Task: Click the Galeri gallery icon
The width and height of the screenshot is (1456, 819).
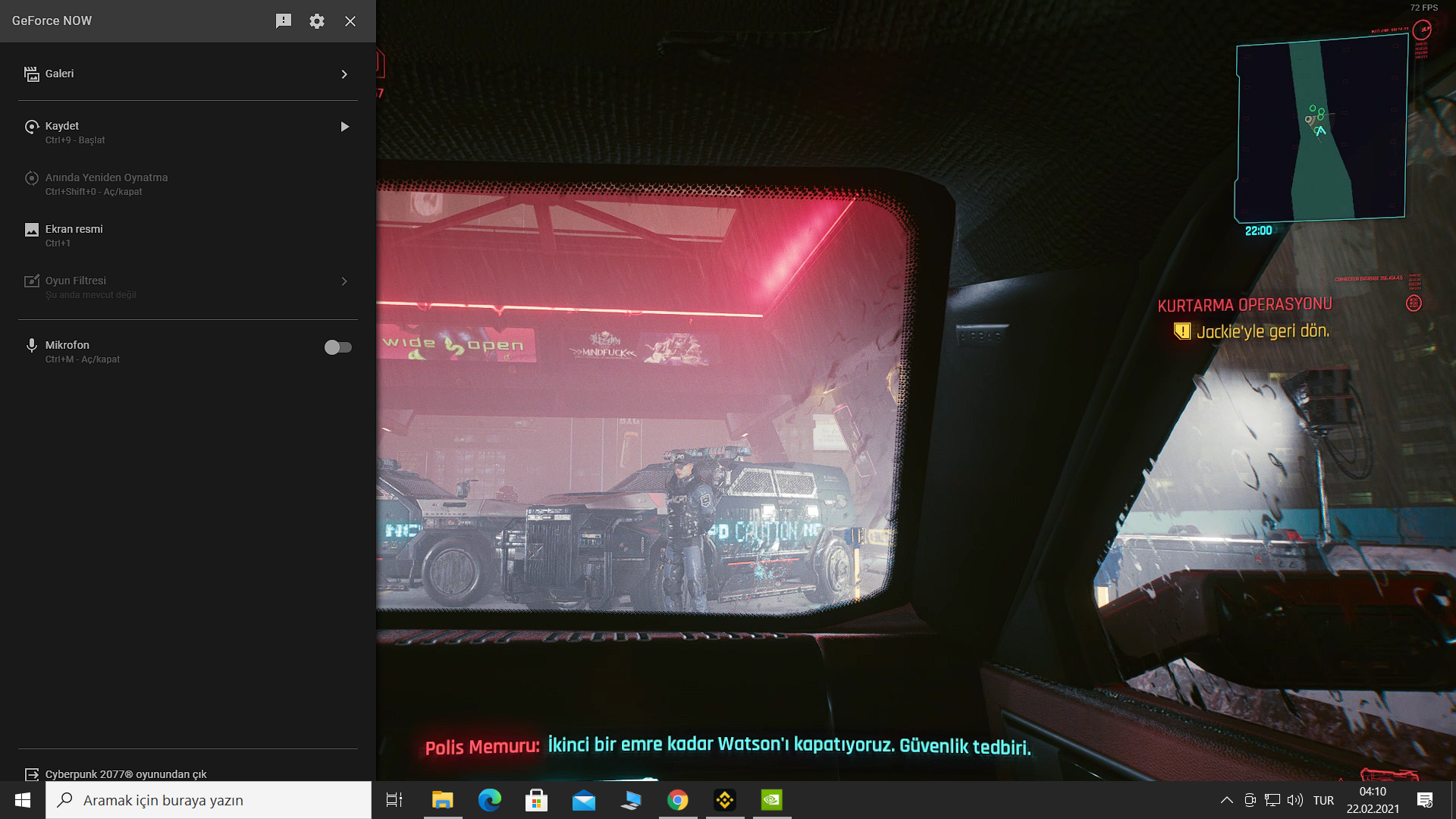Action: point(31,74)
